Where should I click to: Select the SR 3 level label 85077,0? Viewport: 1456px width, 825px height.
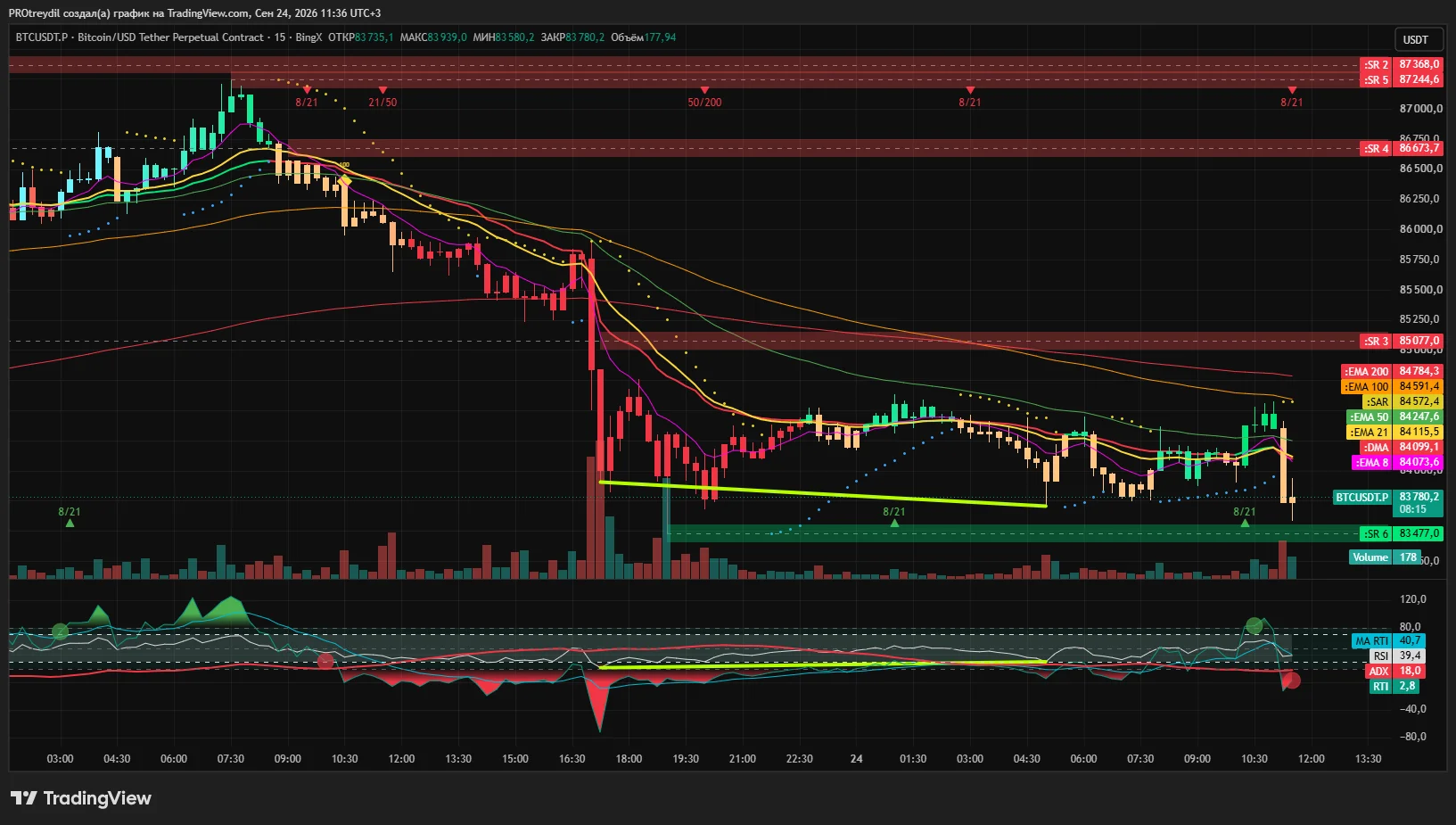pyautogui.click(x=1402, y=341)
